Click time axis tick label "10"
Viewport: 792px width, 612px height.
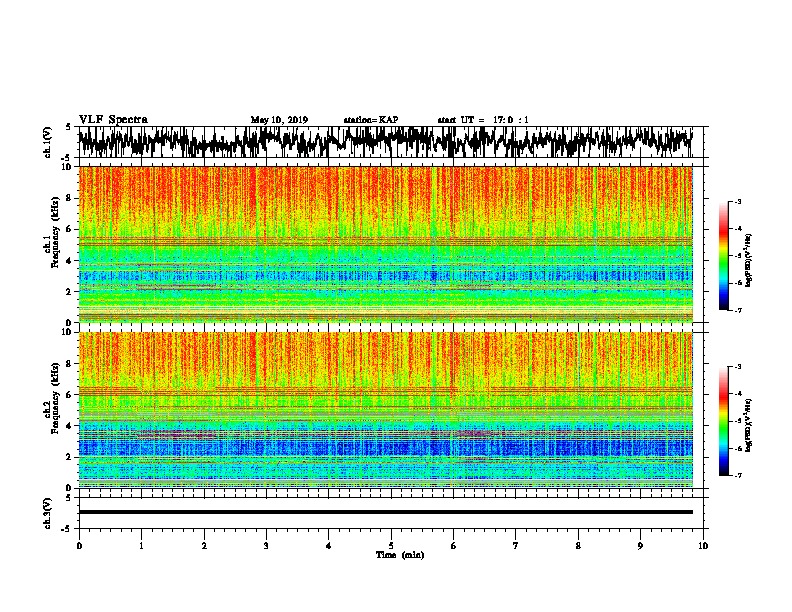tap(703, 546)
